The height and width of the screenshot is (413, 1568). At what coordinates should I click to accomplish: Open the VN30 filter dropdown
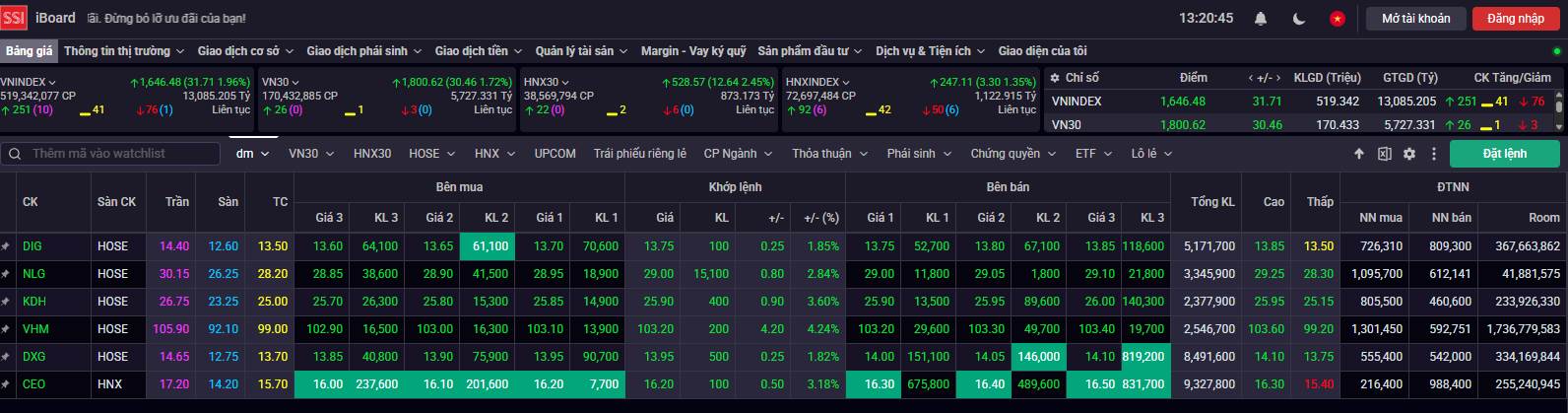pyautogui.click(x=311, y=154)
